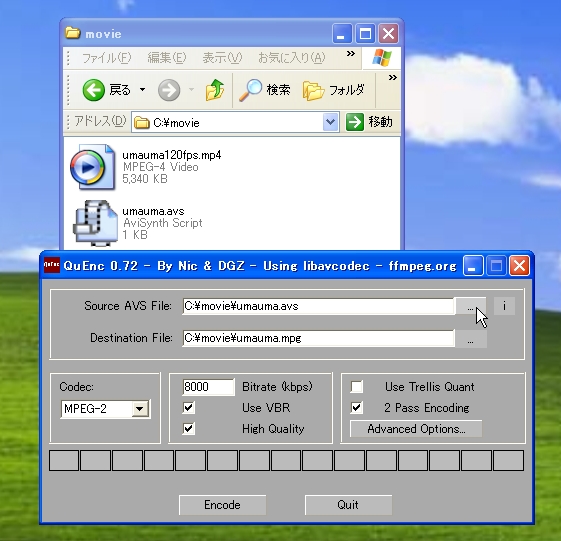This screenshot has width=561, height=541.
Task: Browse for the Source AVS File
Action: pos(470,307)
